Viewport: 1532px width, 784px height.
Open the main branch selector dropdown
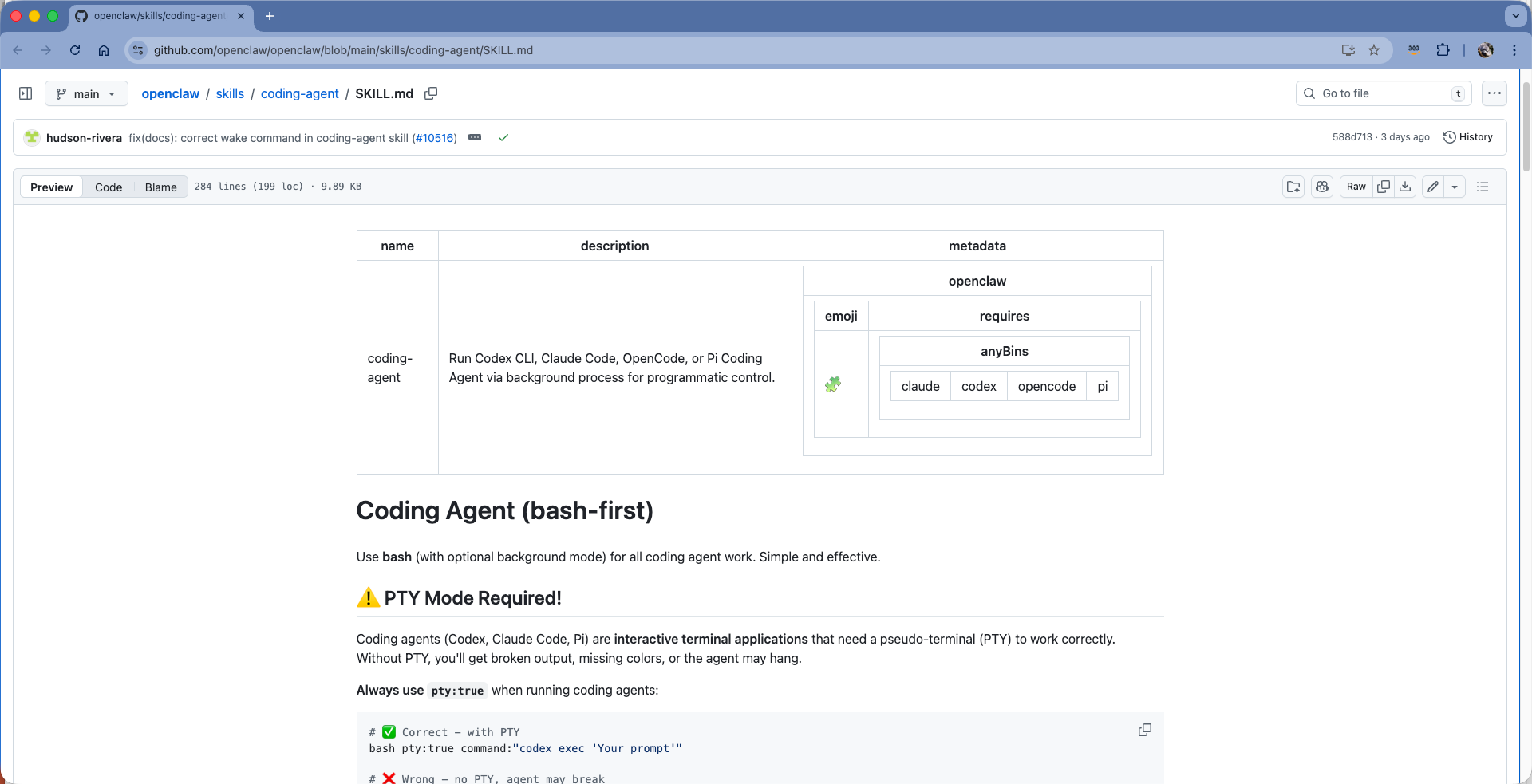point(86,93)
